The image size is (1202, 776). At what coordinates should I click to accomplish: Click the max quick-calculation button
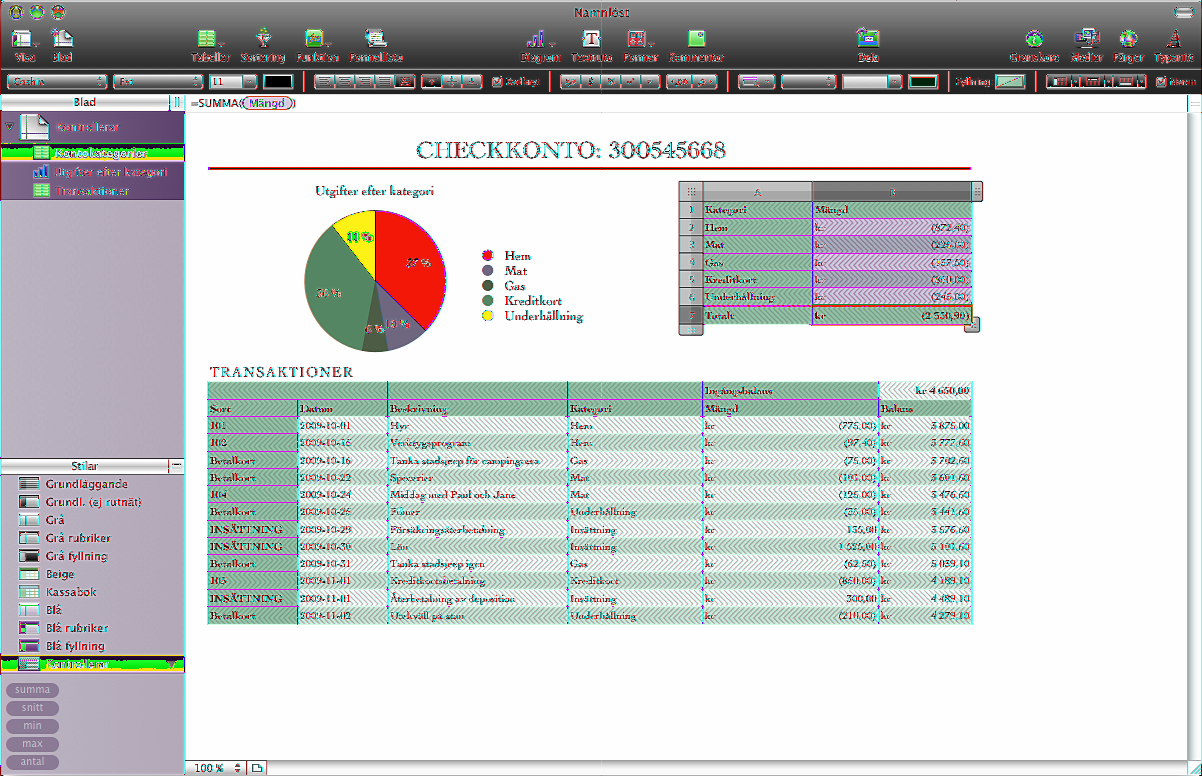(x=32, y=744)
